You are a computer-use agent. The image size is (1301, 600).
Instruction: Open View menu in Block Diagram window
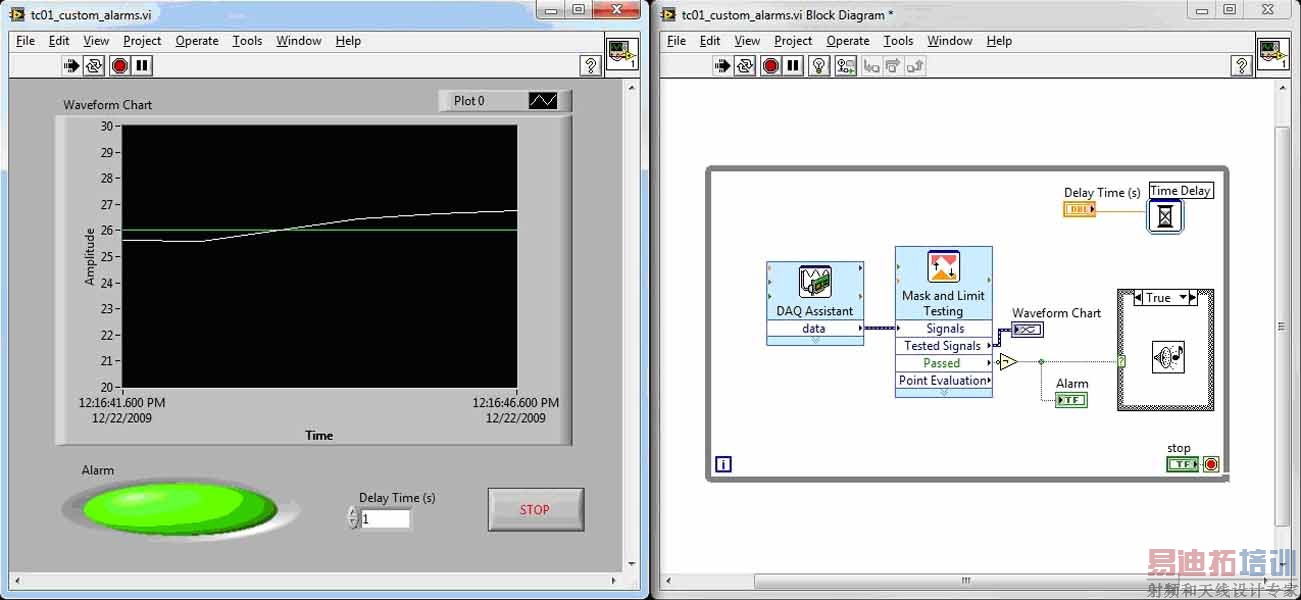(x=747, y=41)
